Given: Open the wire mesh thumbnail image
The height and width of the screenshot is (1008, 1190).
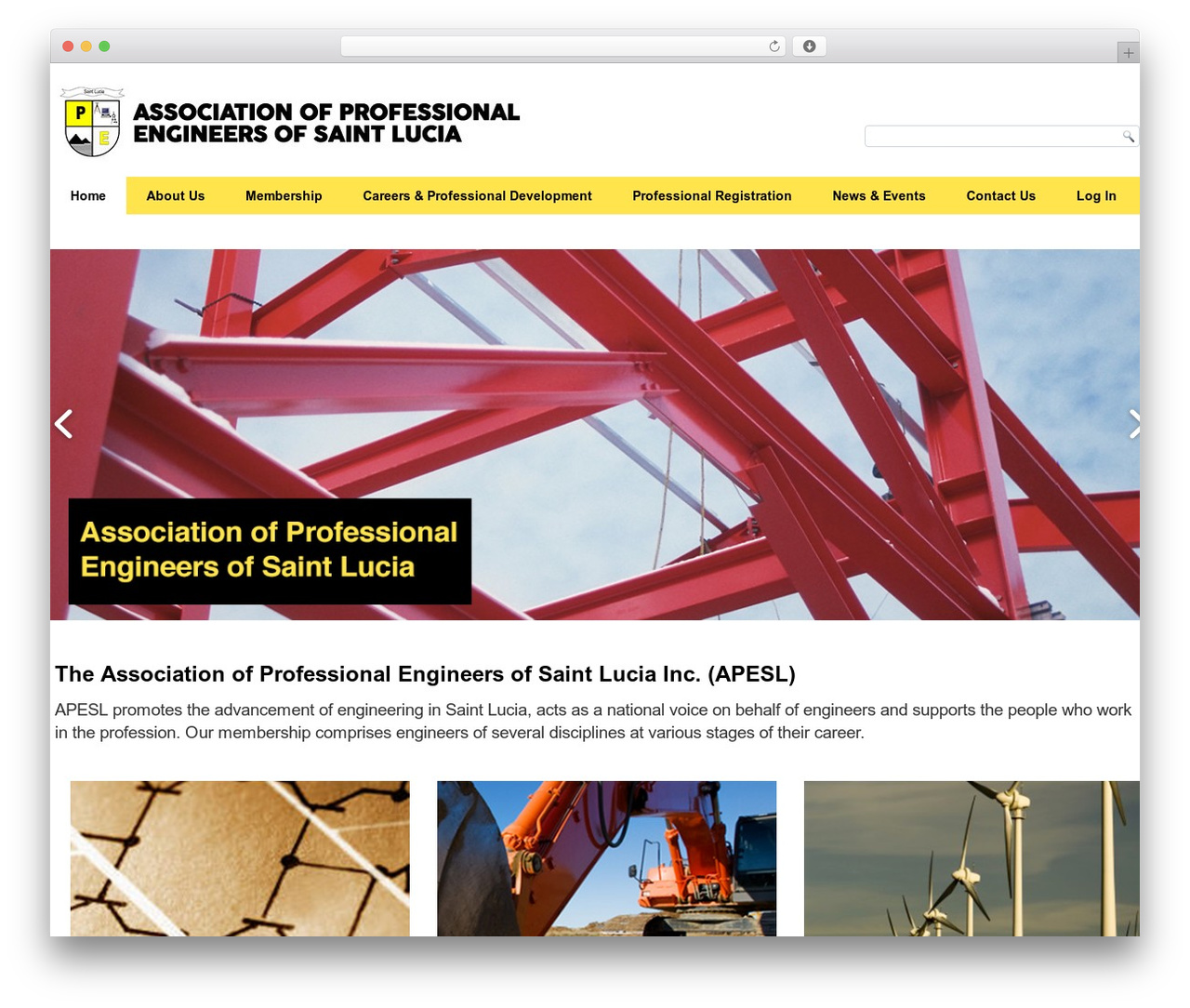Looking at the screenshot, I should coord(240,858).
